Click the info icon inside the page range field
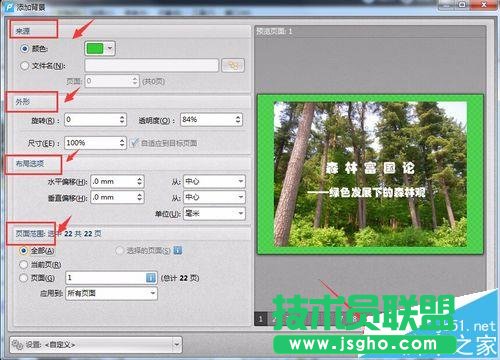 click(x=151, y=278)
